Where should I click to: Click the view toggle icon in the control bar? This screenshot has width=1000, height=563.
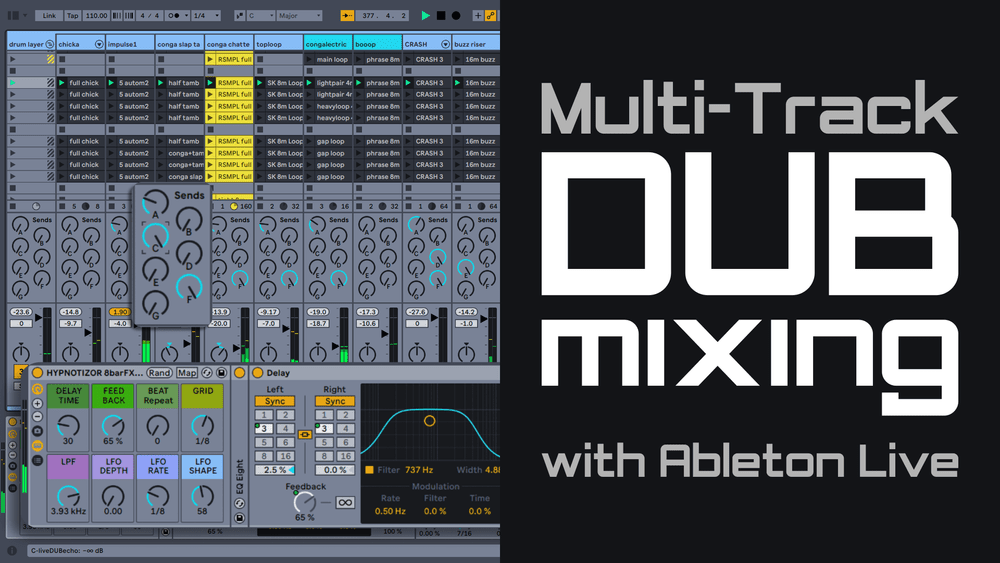[13, 15]
